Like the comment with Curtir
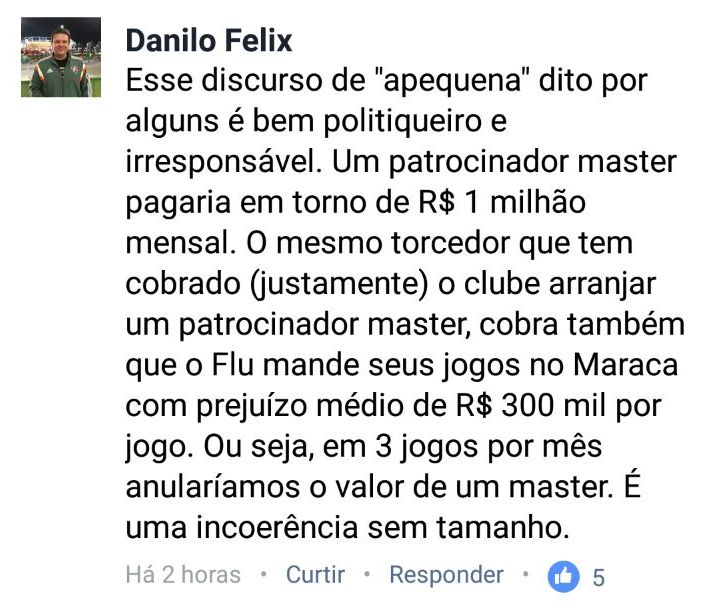The image size is (717, 616). (315, 574)
